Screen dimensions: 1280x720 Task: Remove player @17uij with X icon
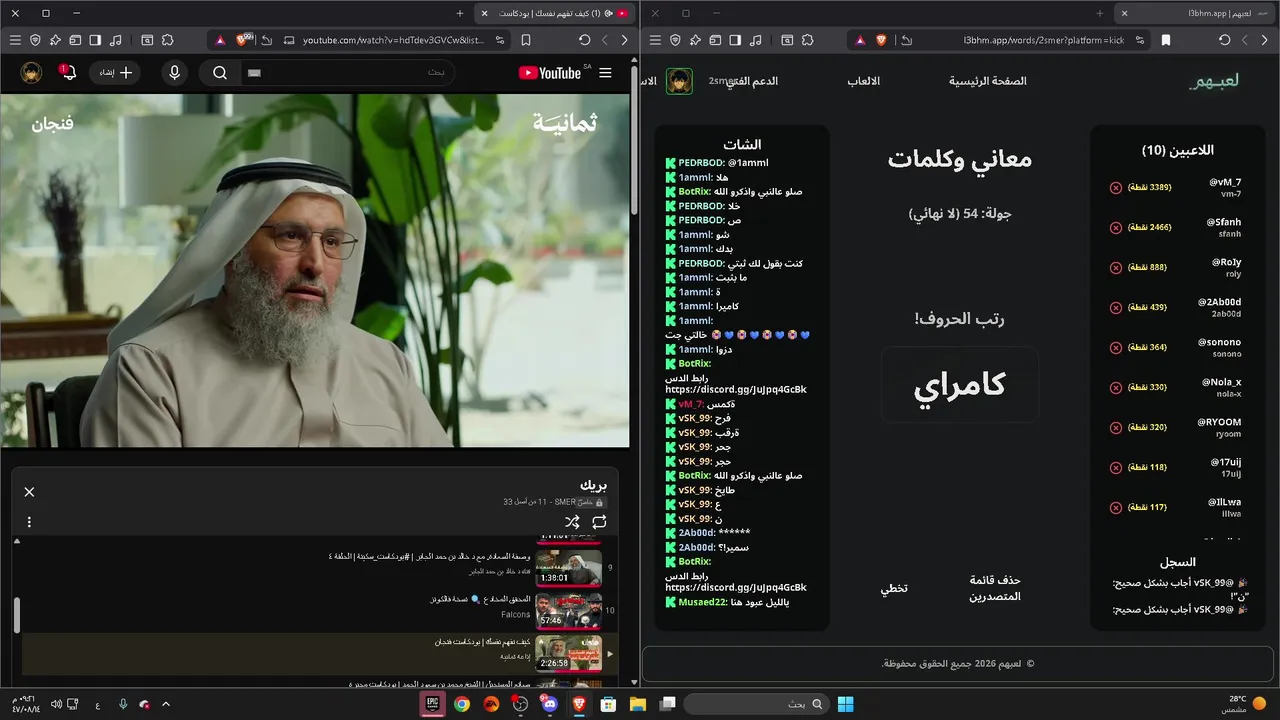tap(1116, 467)
